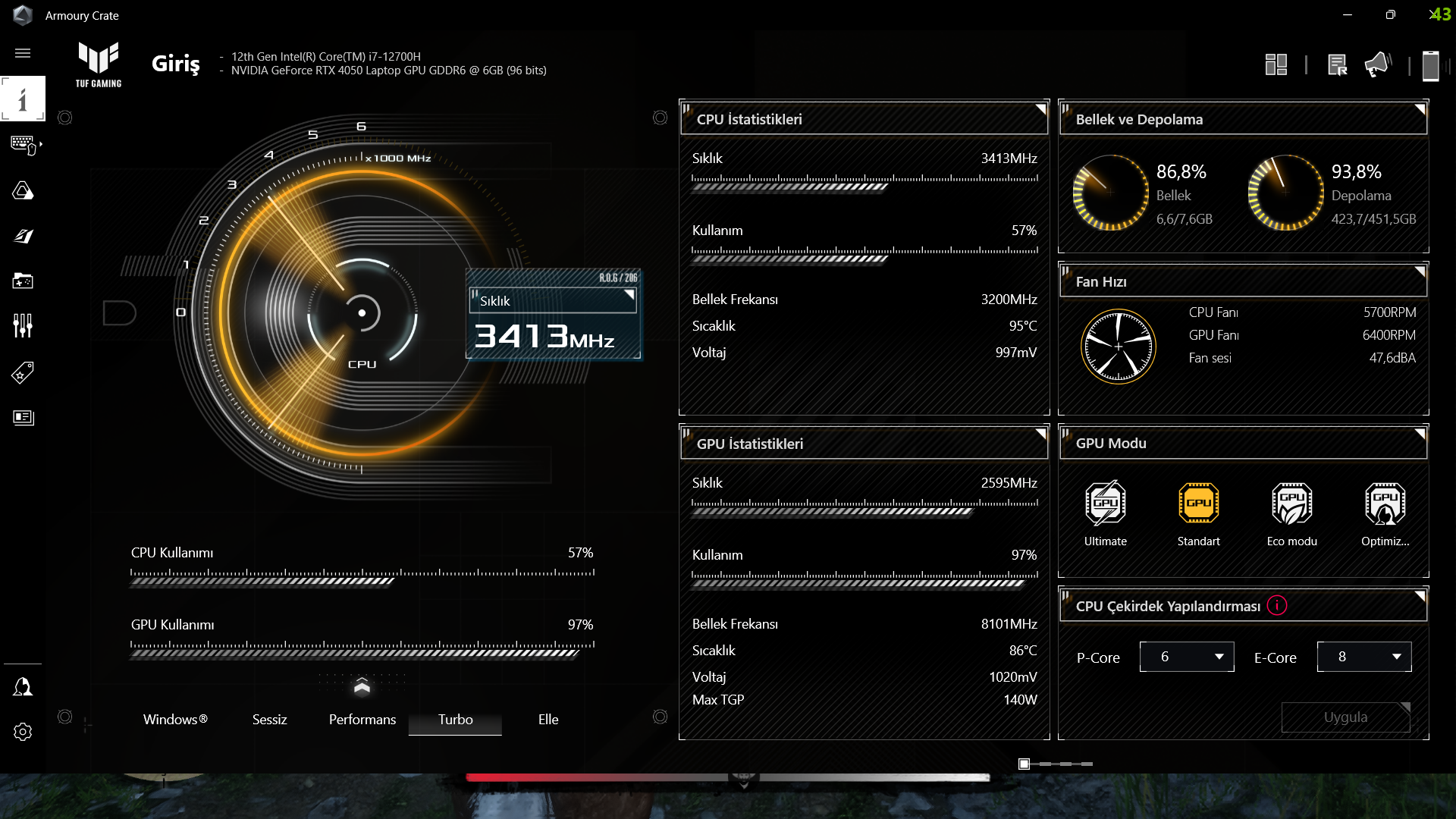Viewport: 1456px width, 819px height.
Task: Open settings gear in sidebar
Action: tap(23, 732)
